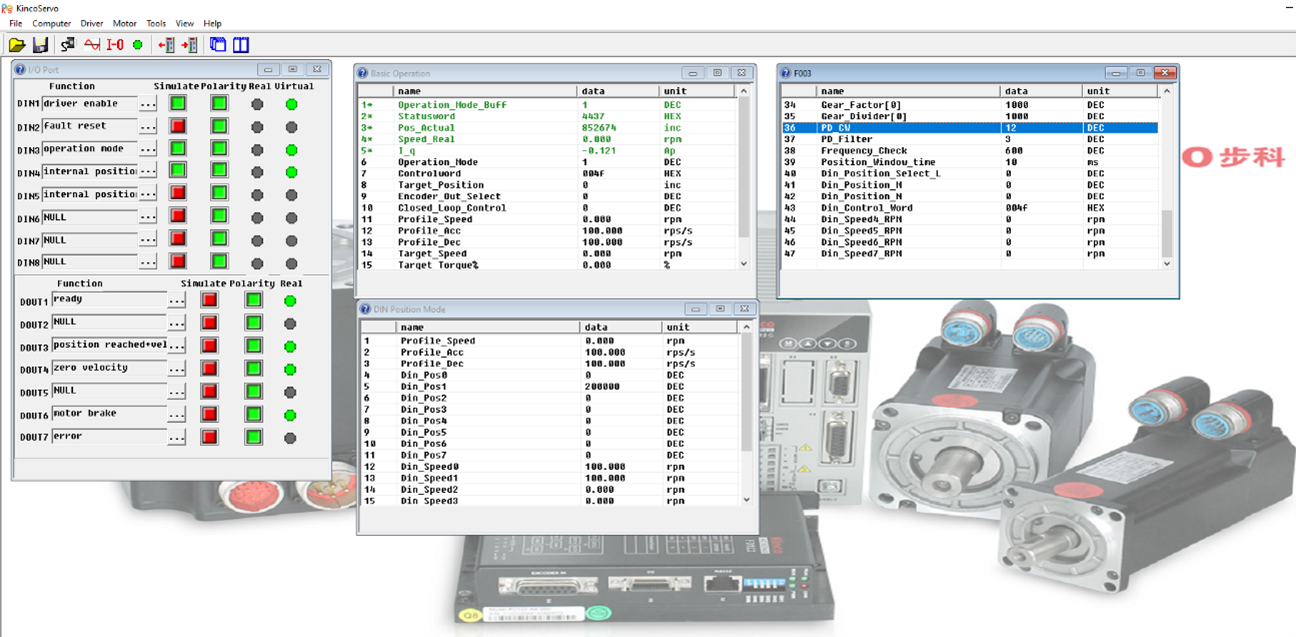Click down arrow of Basic Operation scrollbar
Screen dimensions: 1296x637
(x=743, y=264)
